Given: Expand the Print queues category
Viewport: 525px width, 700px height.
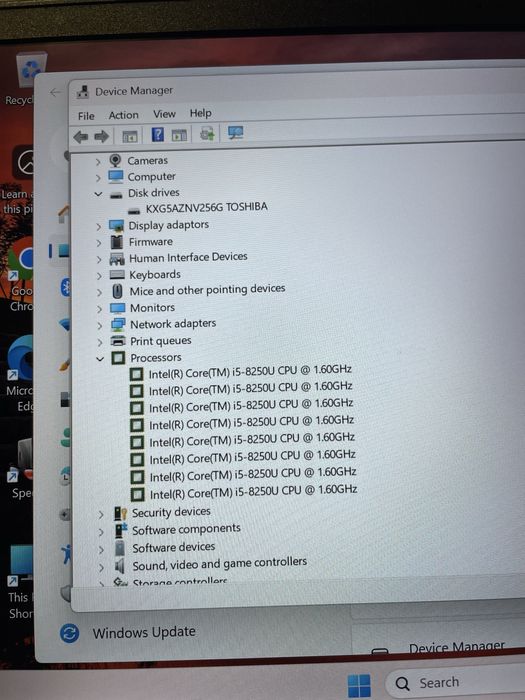Looking at the screenshot, I should point(100,342).
